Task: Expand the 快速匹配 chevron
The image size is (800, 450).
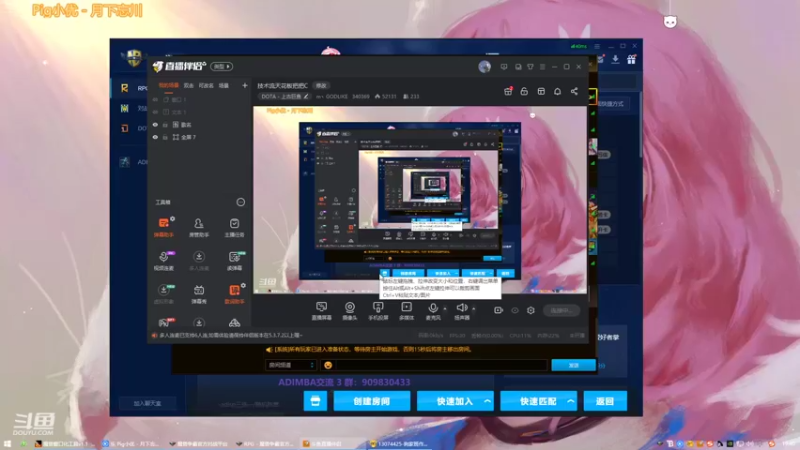Action: [570, 401]
